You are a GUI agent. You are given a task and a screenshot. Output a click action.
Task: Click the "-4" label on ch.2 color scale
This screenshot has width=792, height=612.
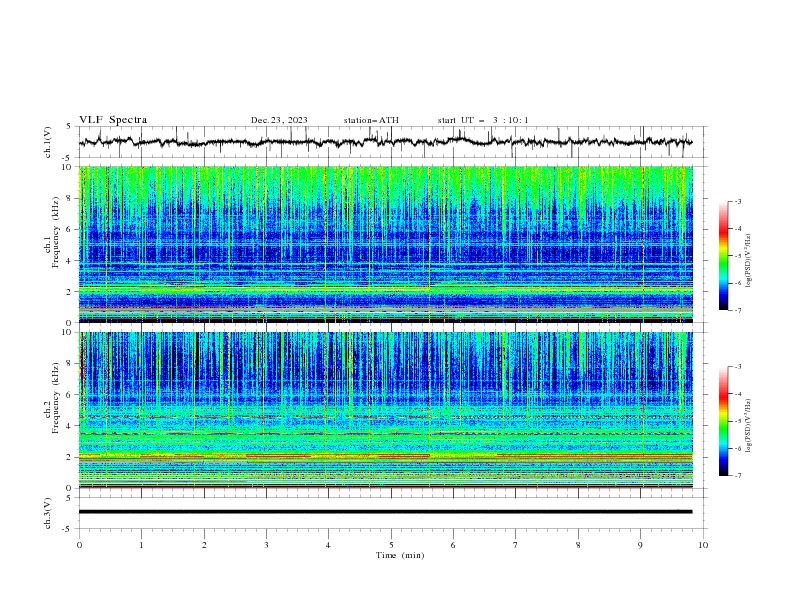tap(737, 394)
